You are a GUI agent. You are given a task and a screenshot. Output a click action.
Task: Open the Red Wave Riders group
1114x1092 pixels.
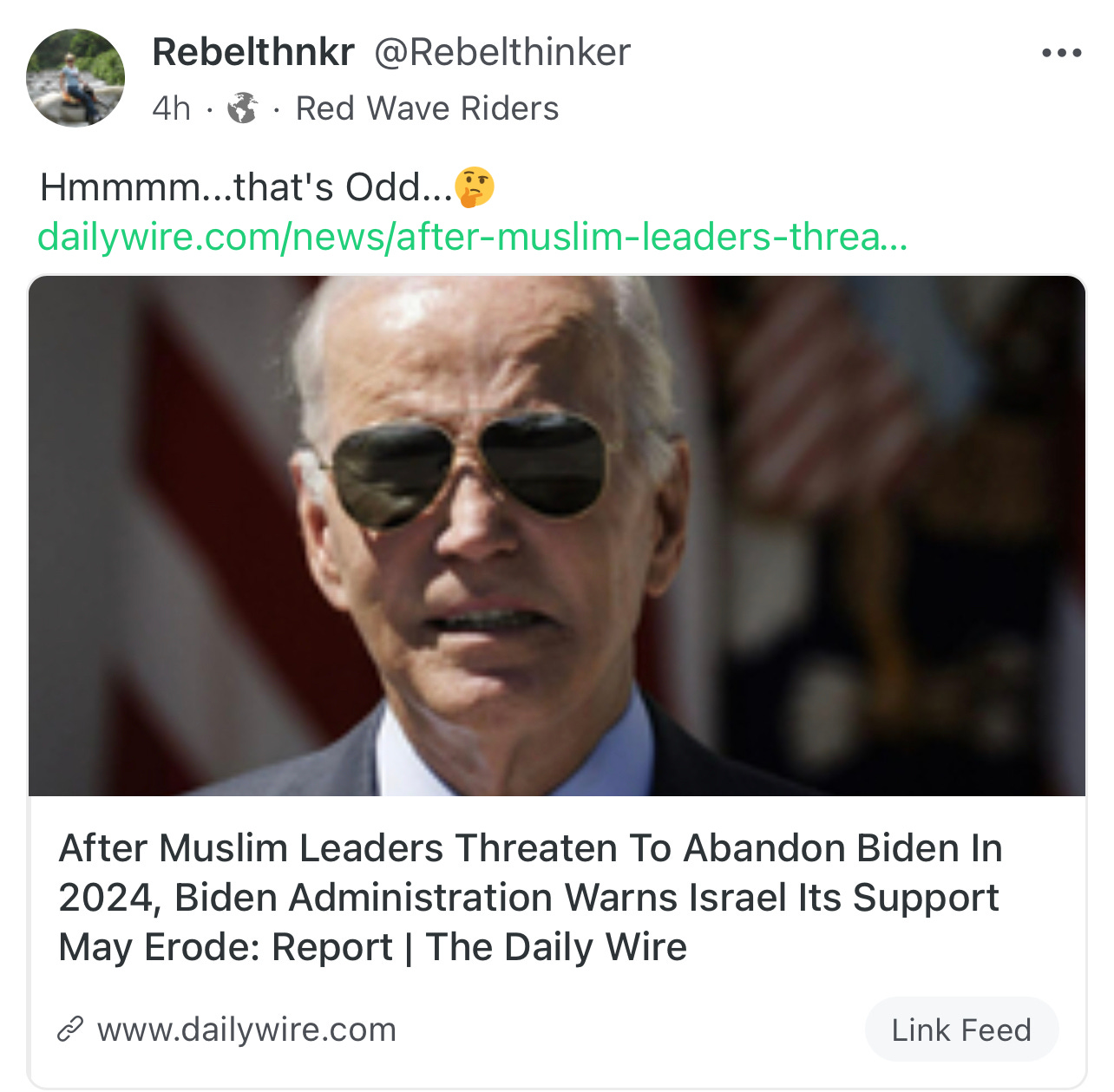coord(427,108)
